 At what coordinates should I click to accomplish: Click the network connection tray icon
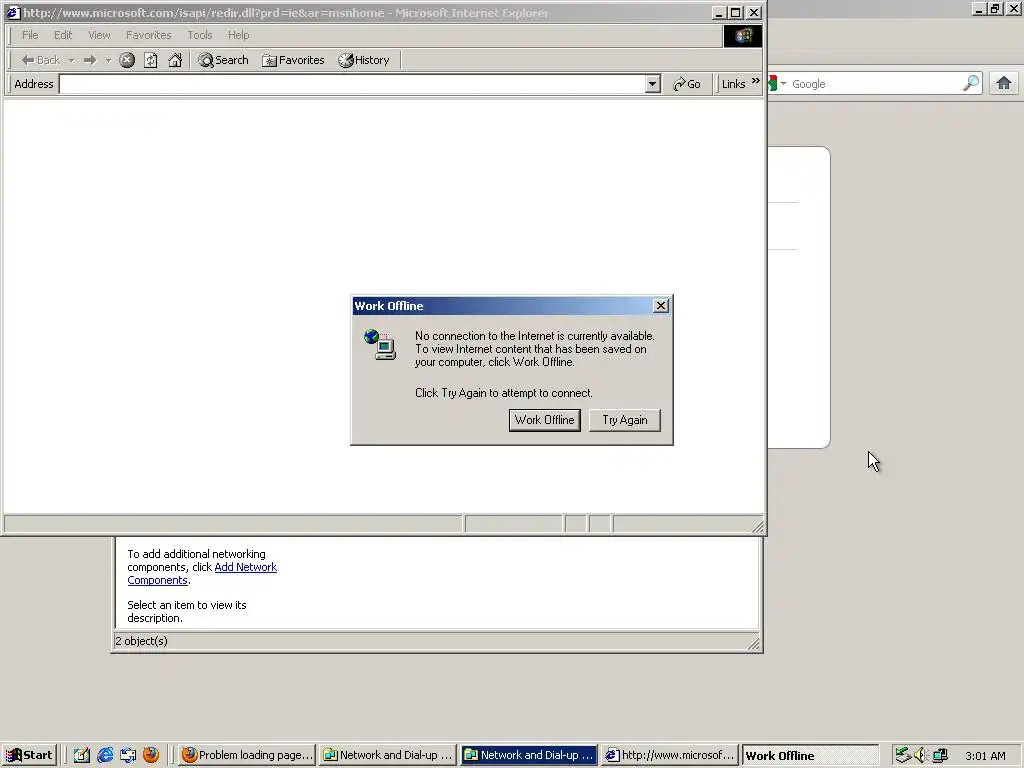tap(903, 756)
